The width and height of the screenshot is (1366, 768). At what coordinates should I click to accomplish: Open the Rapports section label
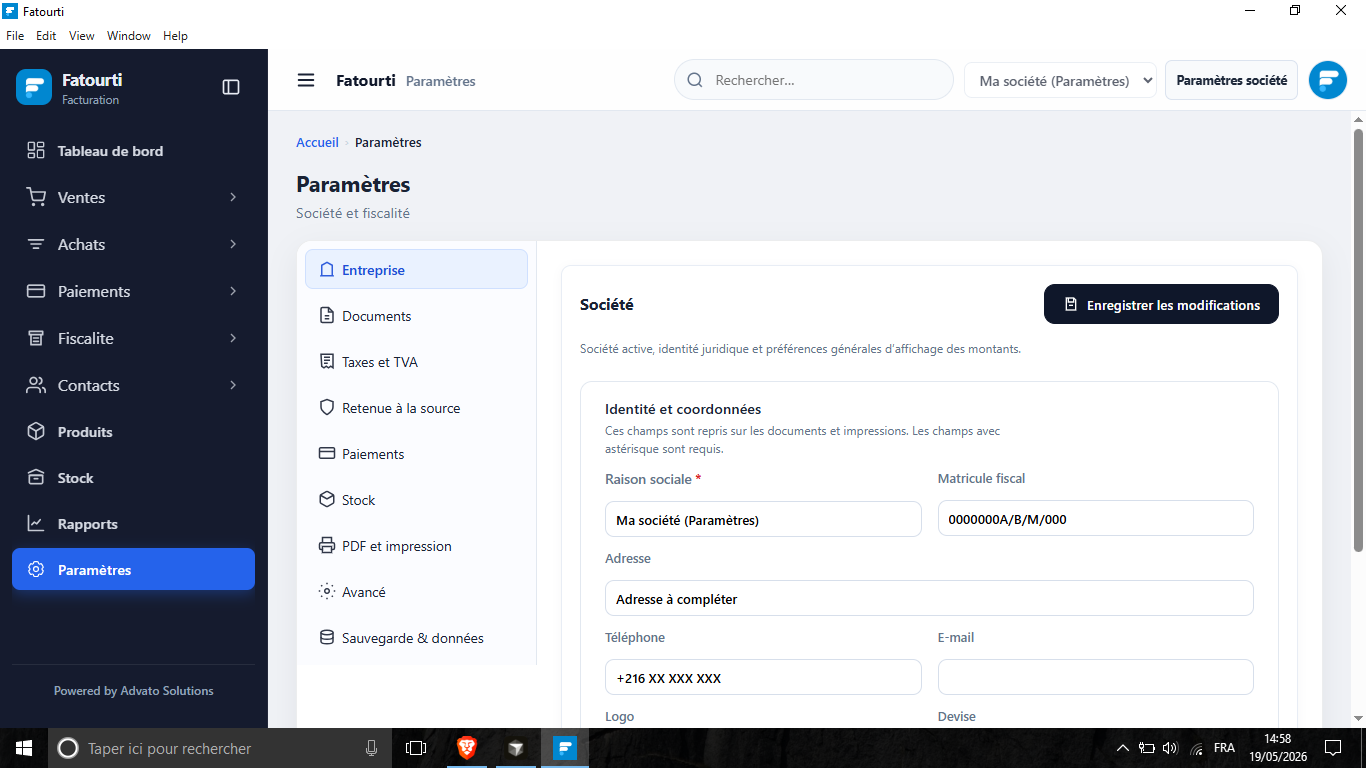coord(88,524)
